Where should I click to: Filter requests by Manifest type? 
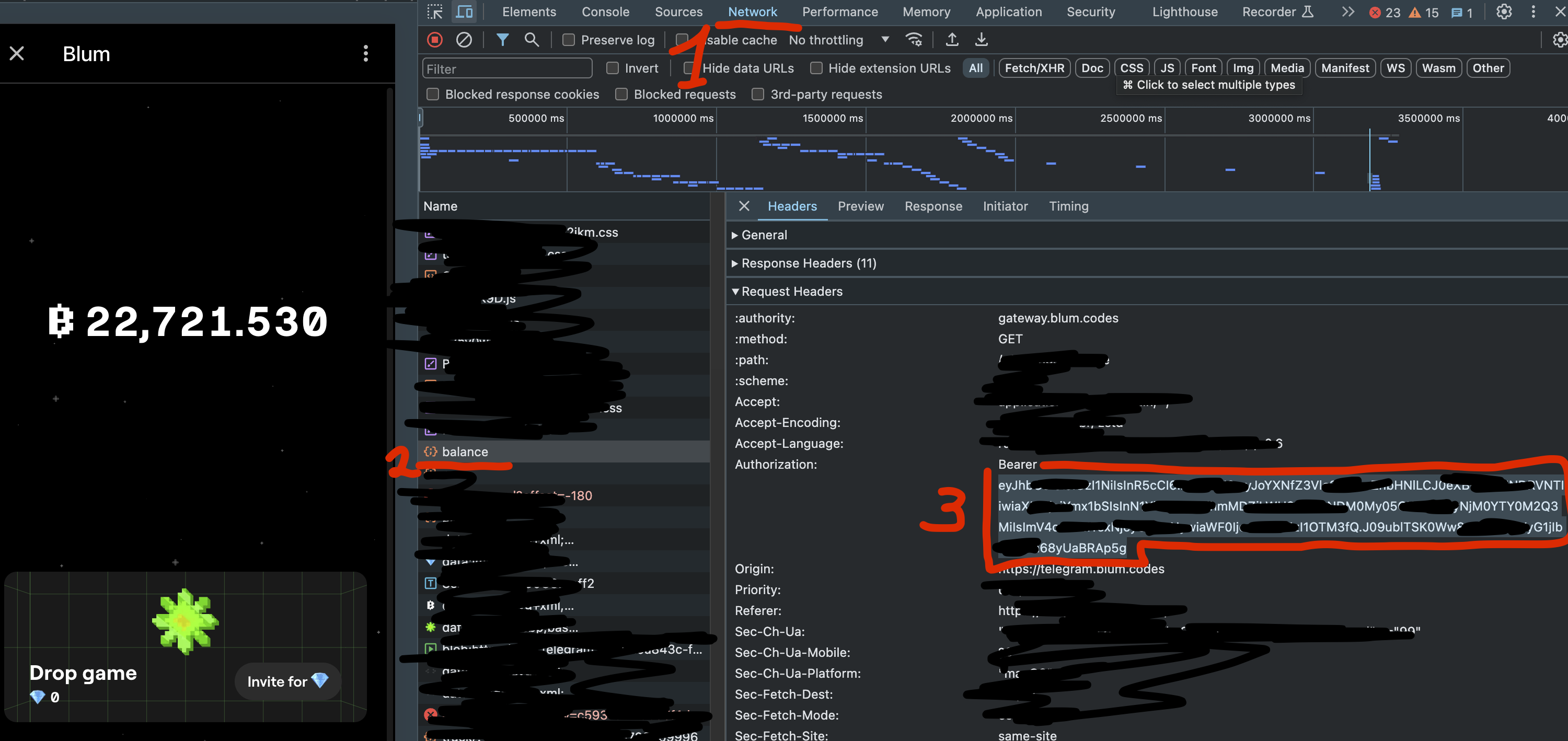coord(1345,68)
